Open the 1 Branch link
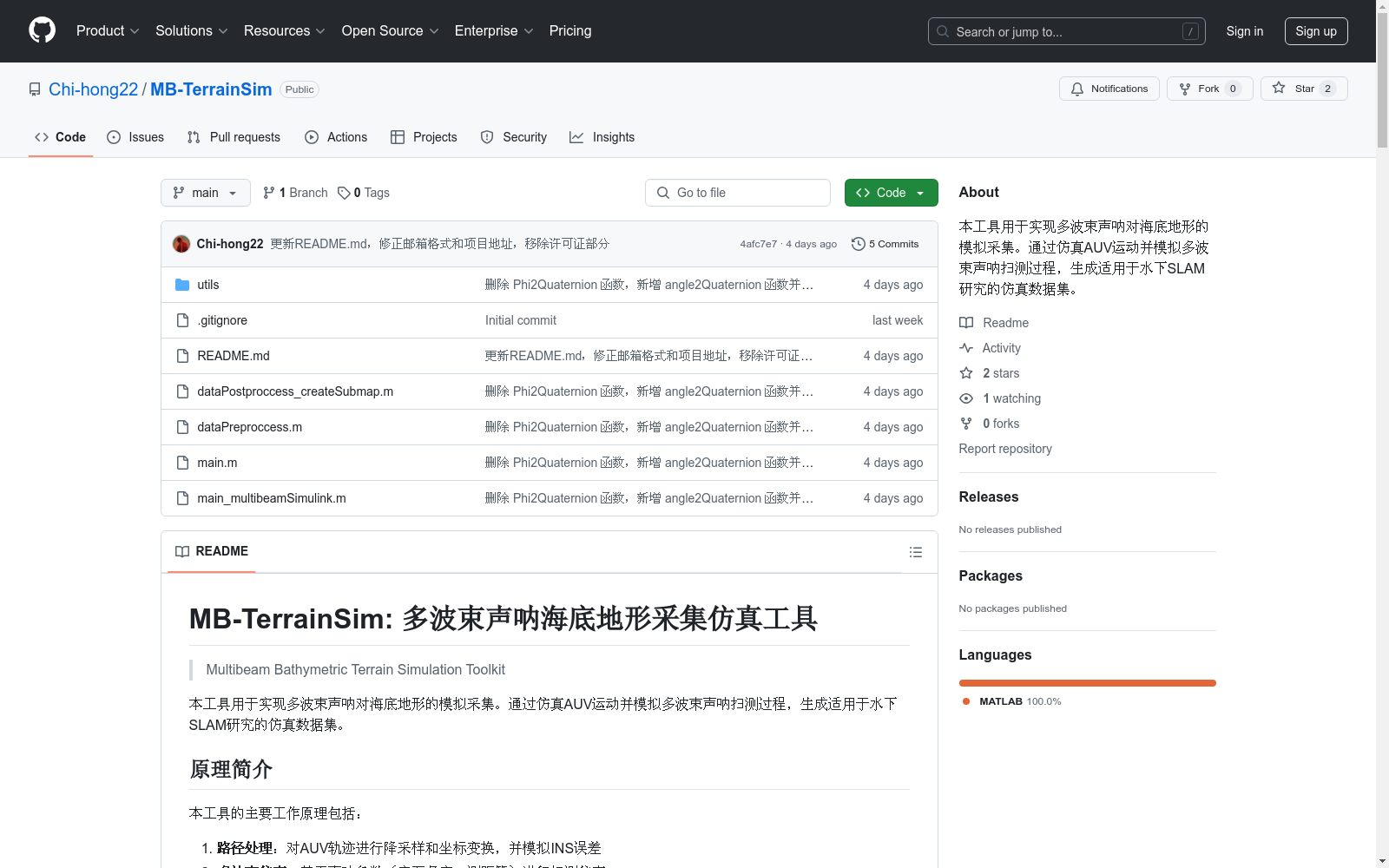Screen dimensions: 1389x868 (295, 193)
